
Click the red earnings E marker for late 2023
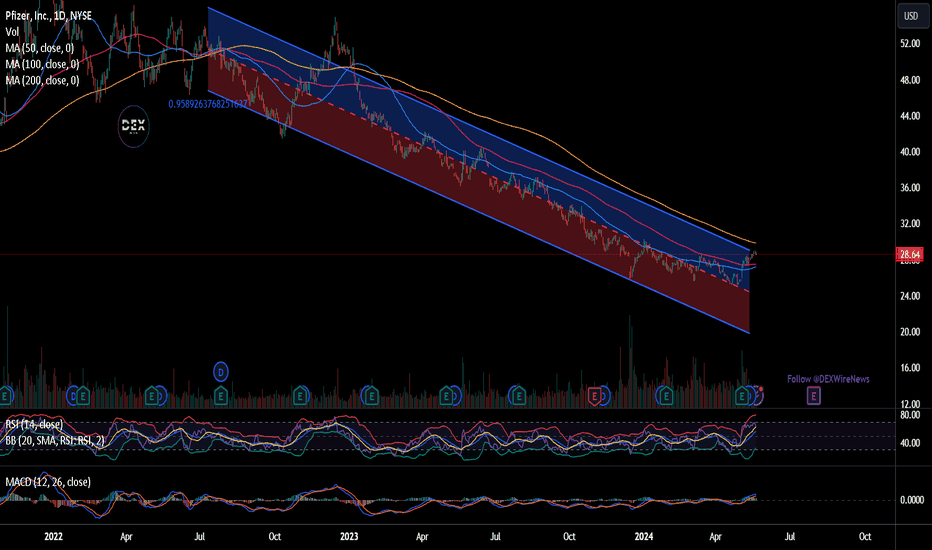594,396
